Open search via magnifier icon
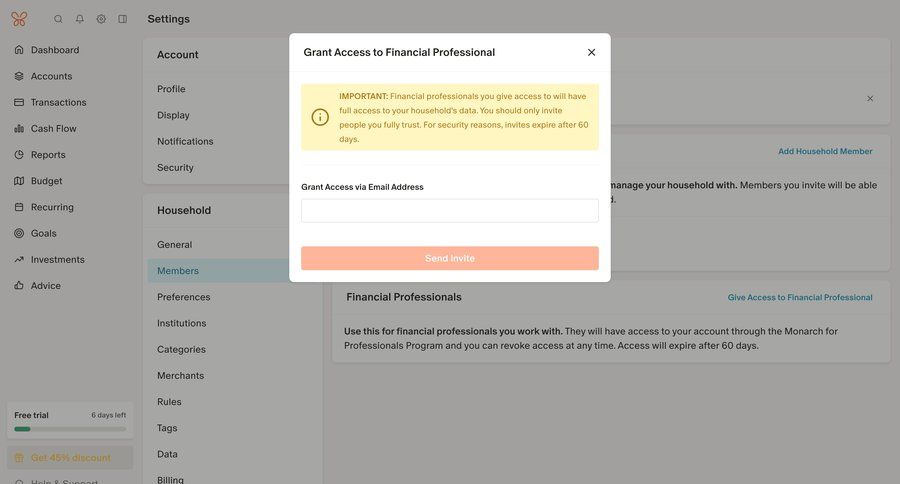 coord(58,19)
